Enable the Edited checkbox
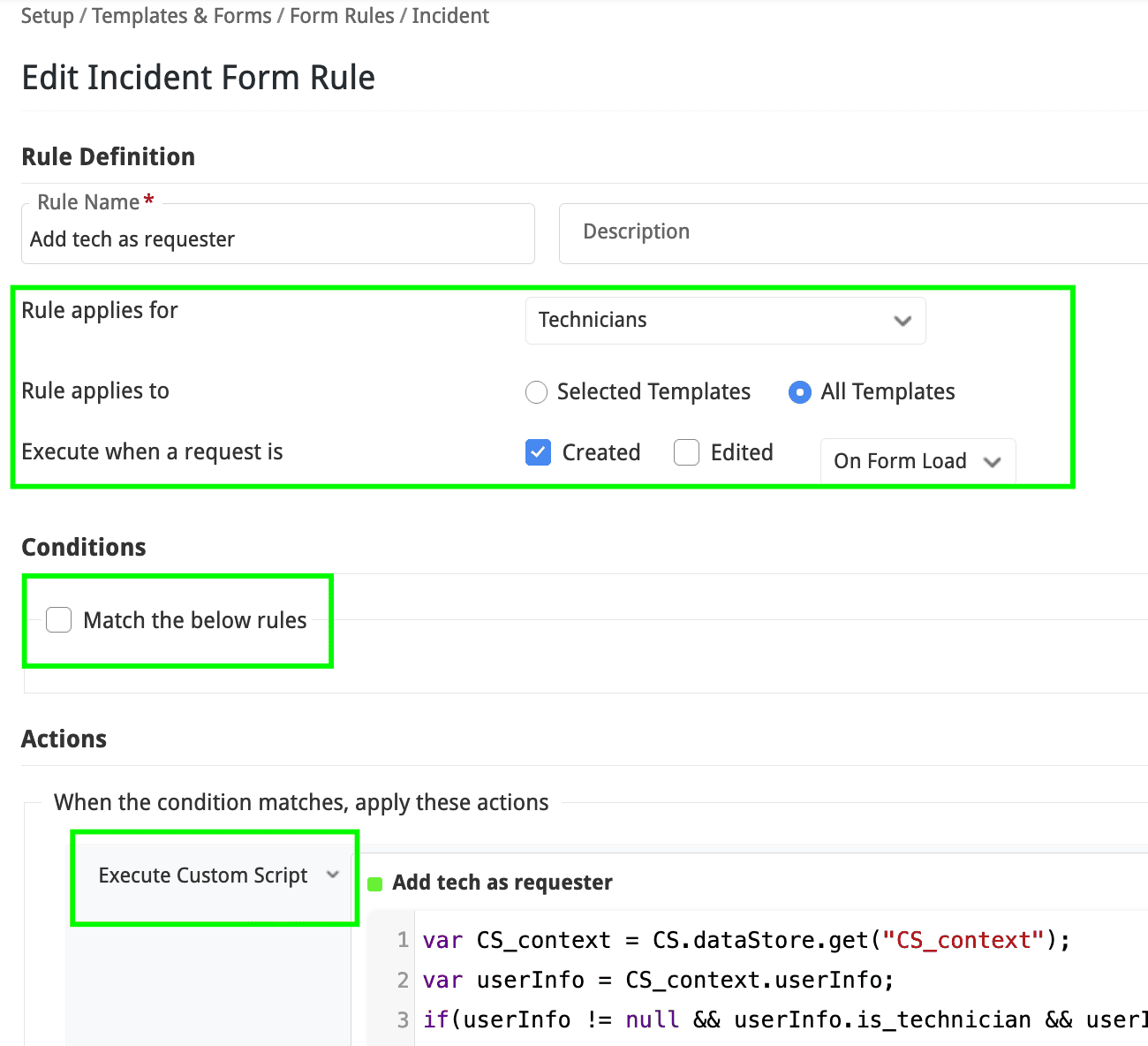 pyautogui.click(x=686, y=452)
